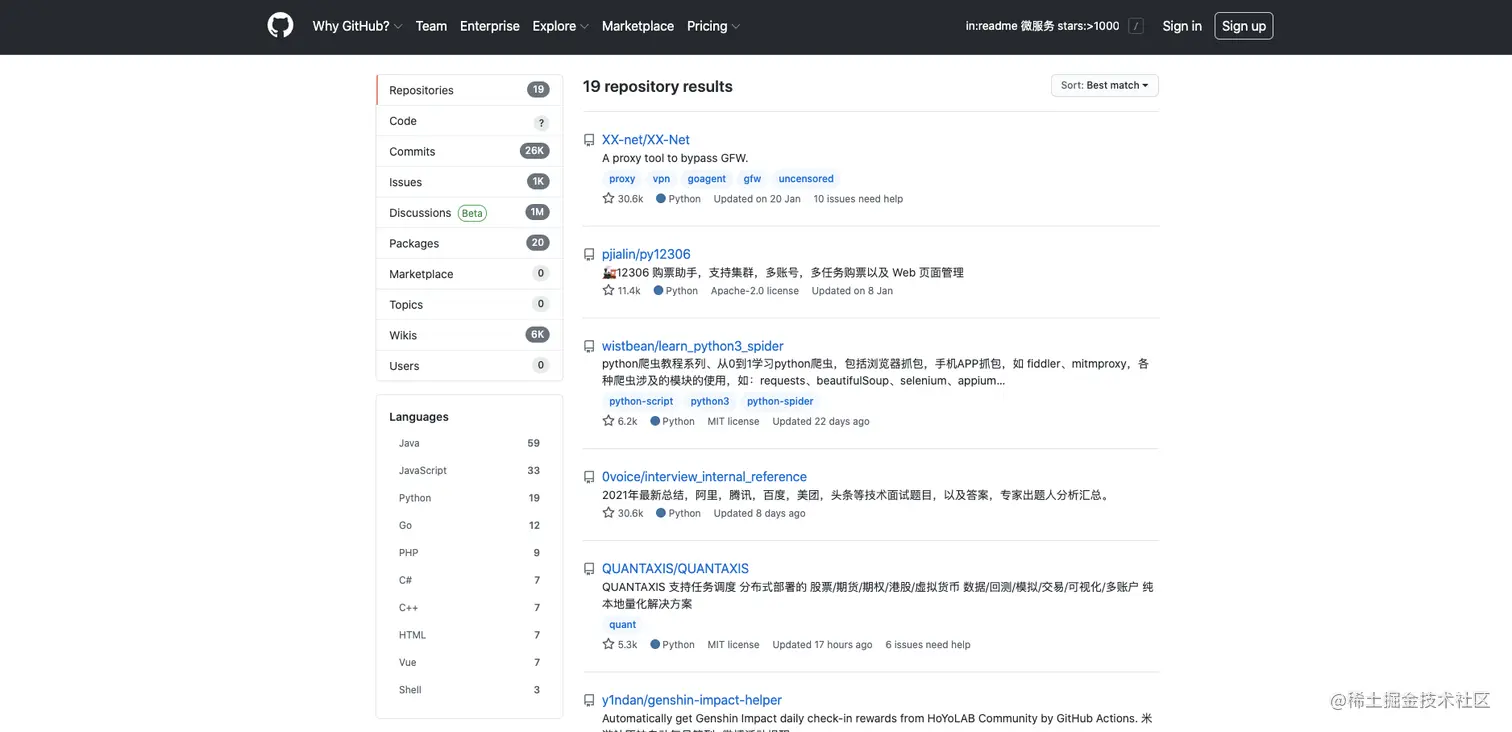The image size is (1512, 732).
Task: Click the star icon for interview_internal_reference
Action: (608, 513)
